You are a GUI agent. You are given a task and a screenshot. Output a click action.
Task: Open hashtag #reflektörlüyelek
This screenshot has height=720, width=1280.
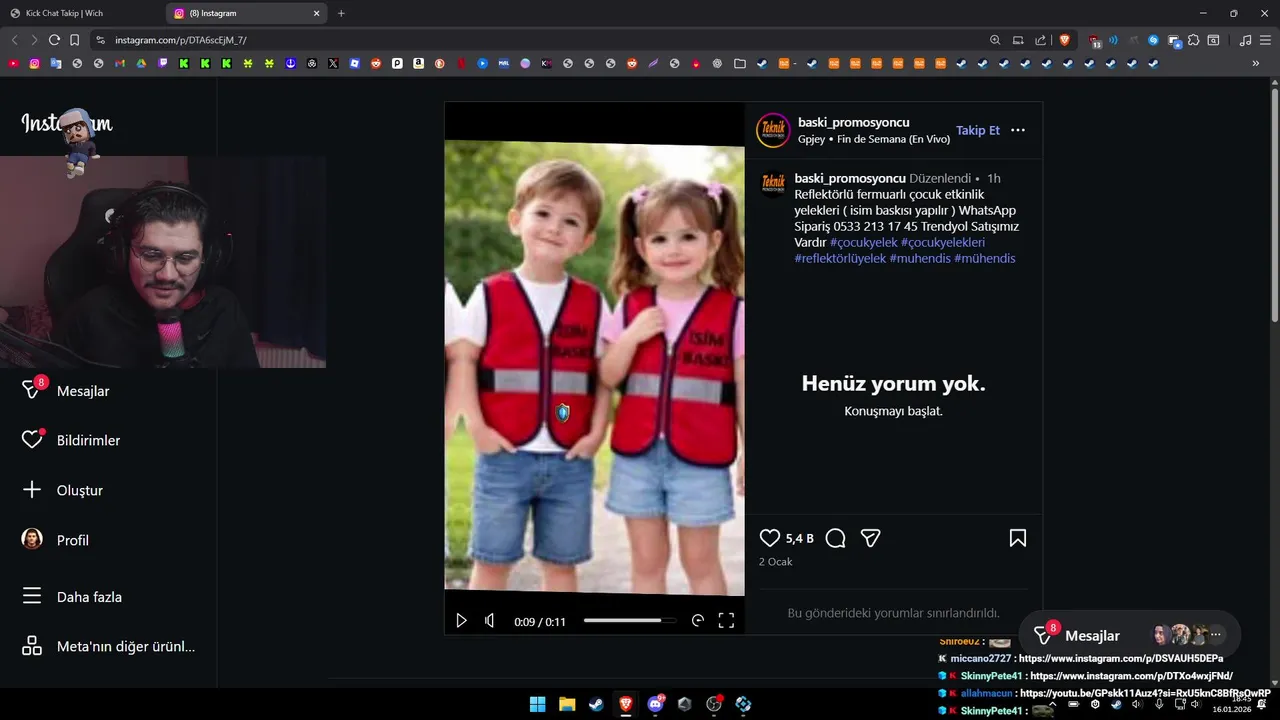click(x=840, y=258)
